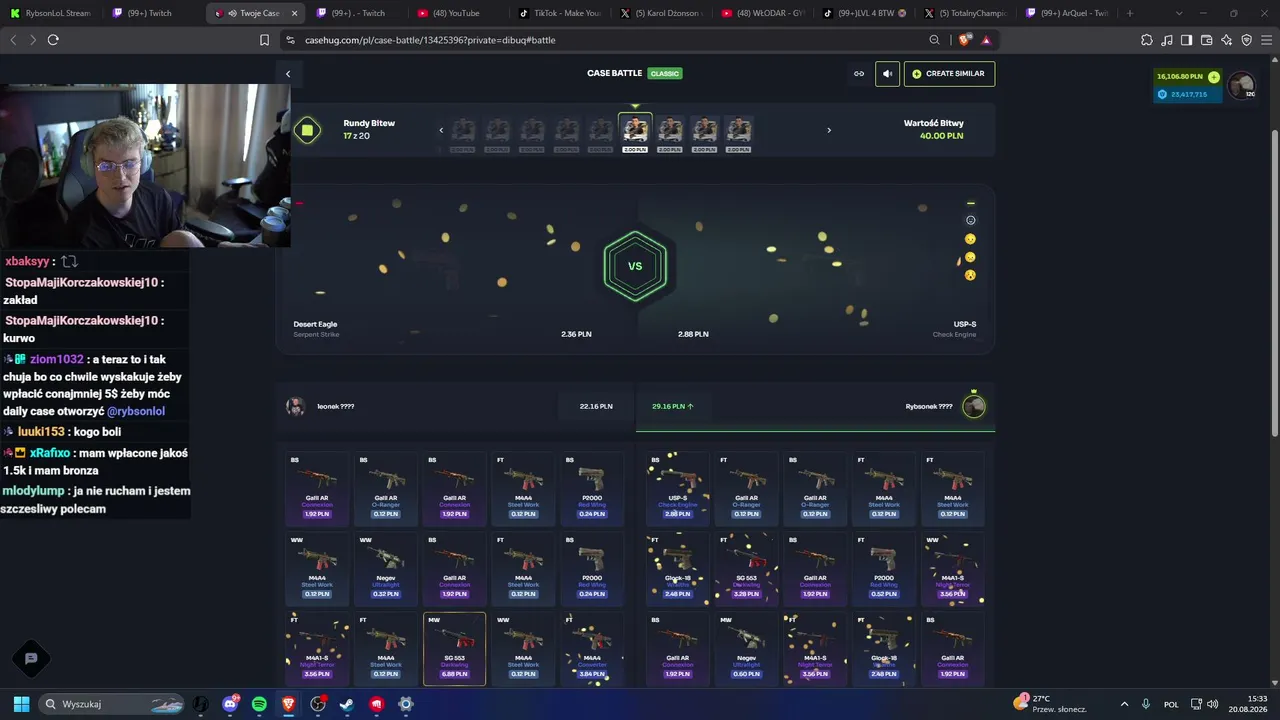Image resolution: width=1280 pixels, height=720 pixels.
Task: Click chat username mlodylump
Action: (33, 491)
